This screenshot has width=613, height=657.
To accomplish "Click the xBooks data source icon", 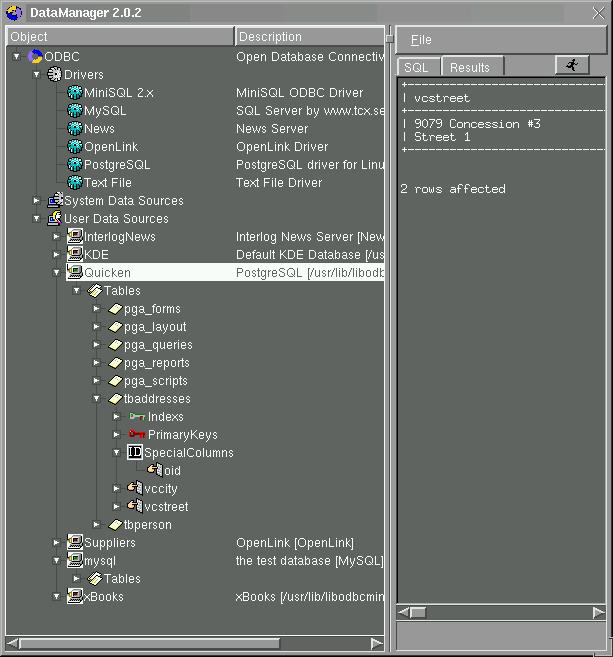I will click(x=75, y=596).
